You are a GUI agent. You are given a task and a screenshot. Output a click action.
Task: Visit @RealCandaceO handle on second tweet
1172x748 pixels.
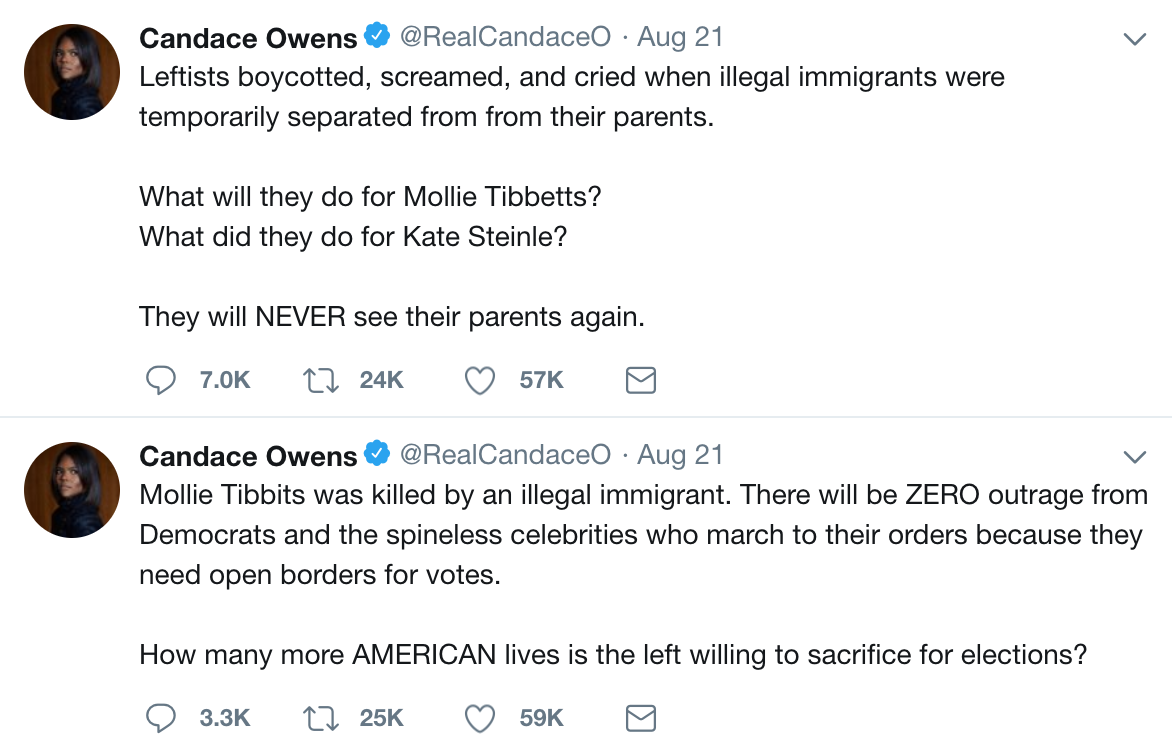click(x=505, y=454)
